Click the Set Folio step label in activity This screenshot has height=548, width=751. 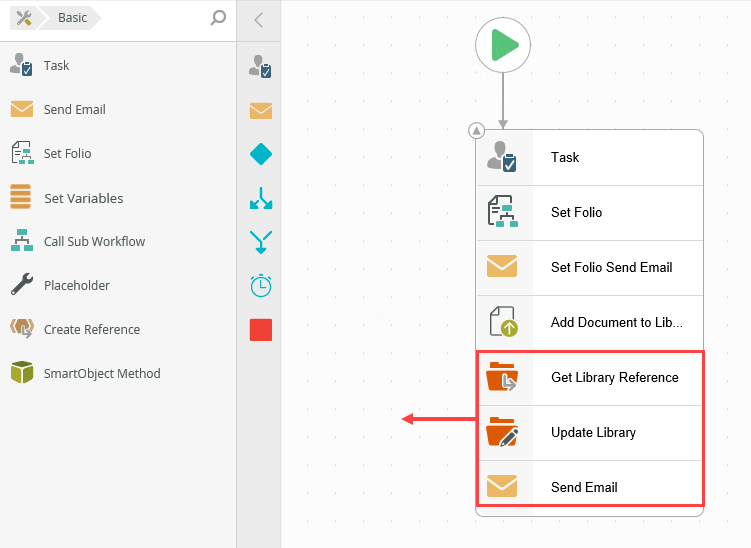tap(576, 212)
